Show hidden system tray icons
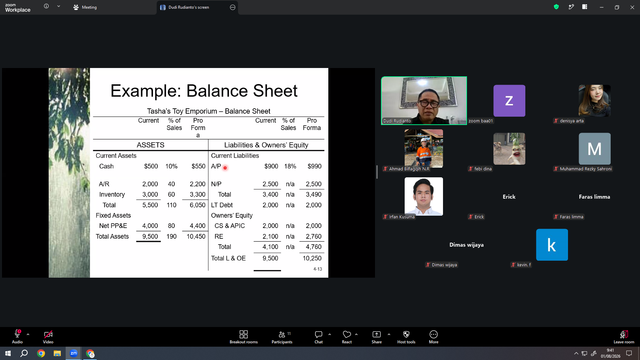Viewport: 640px width, 360px height. click(576, 353)
